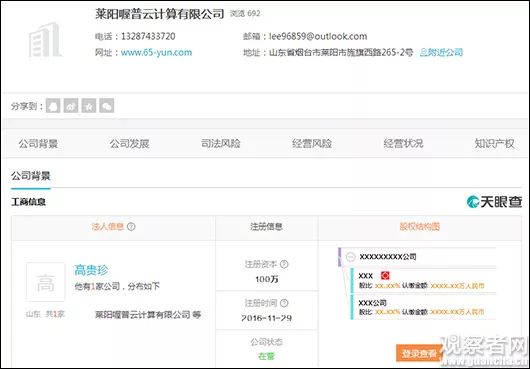
Task: Share via the WeChat share icon
Action: 107,106
